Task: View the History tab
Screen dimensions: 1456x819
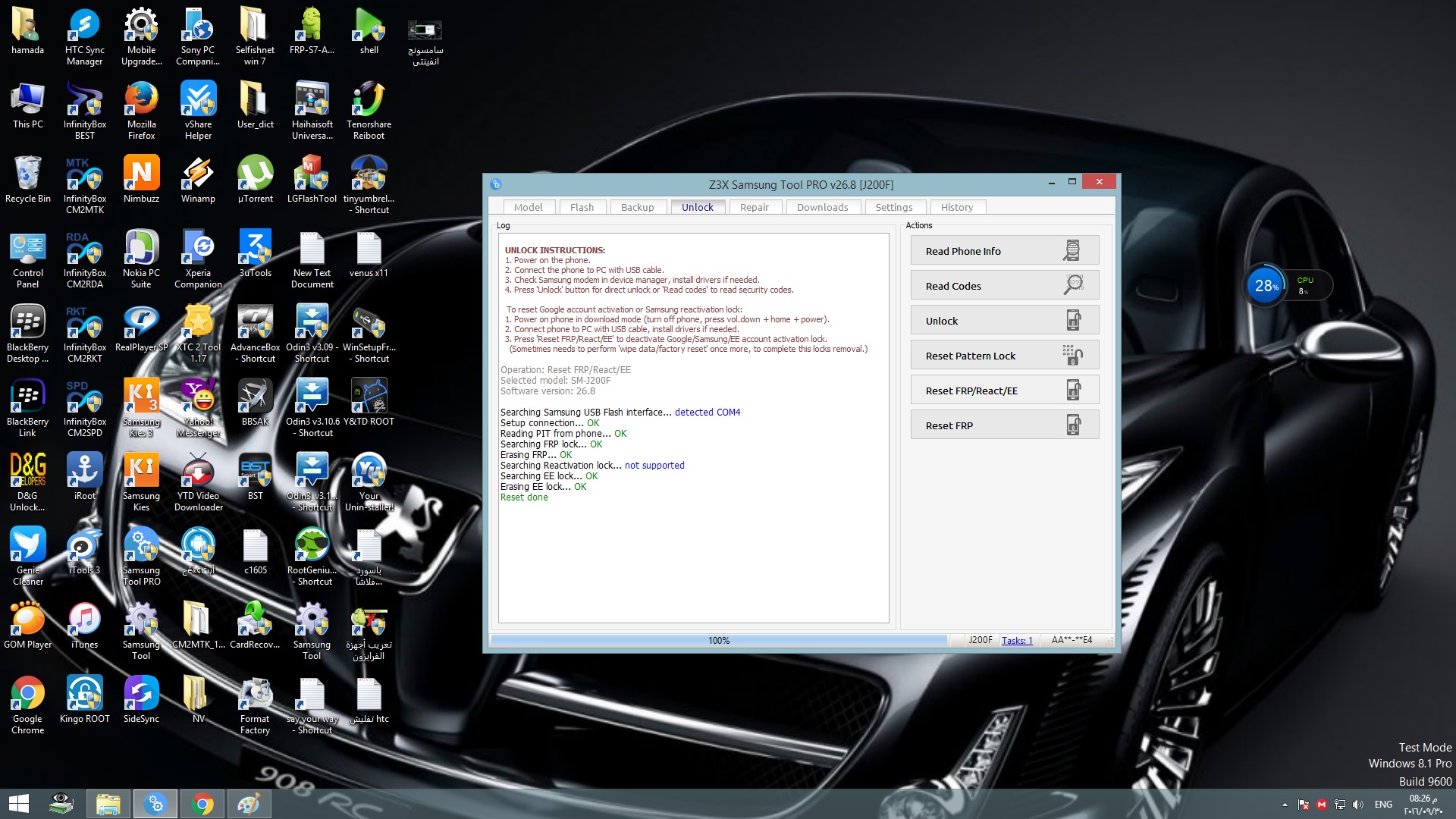Action: [x=956, y=207]
